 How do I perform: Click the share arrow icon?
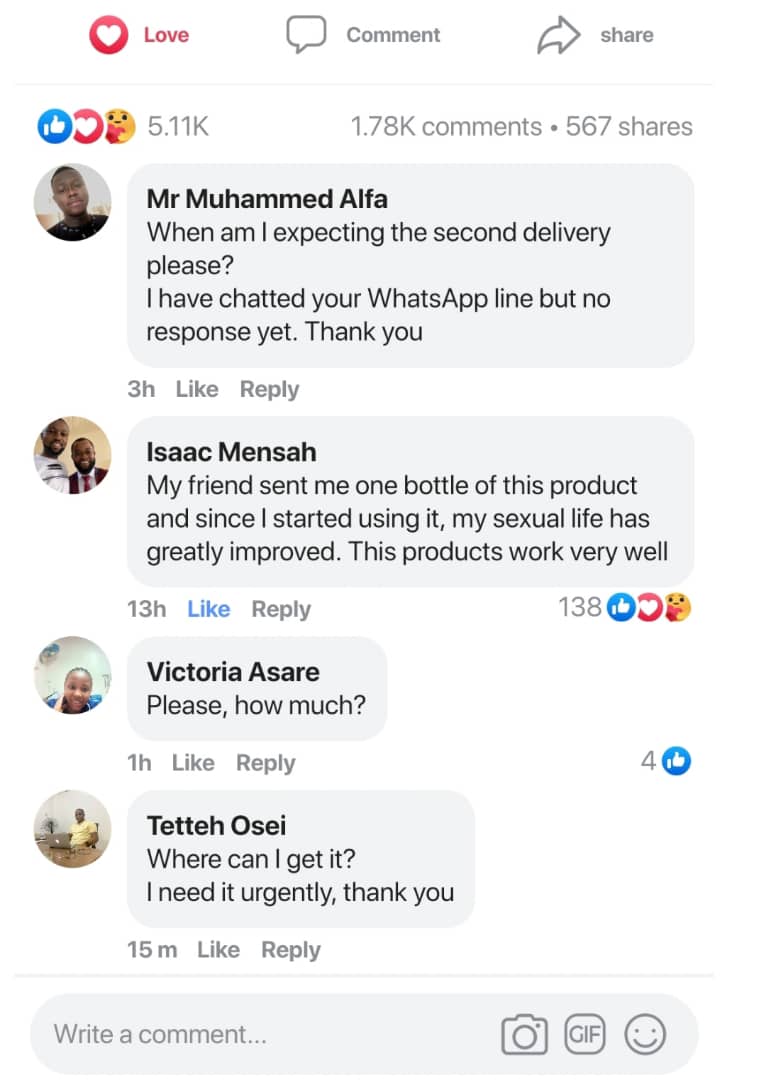point(558,36)
